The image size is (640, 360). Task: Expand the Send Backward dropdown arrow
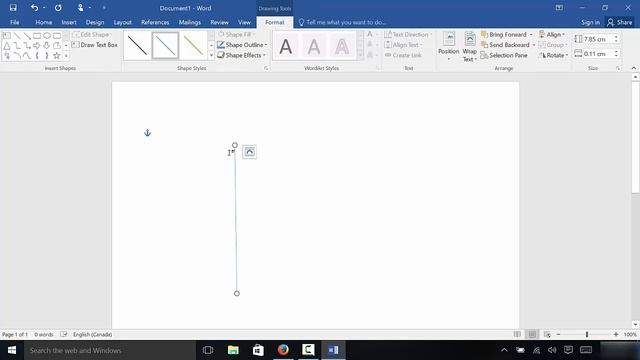point(533,45)
